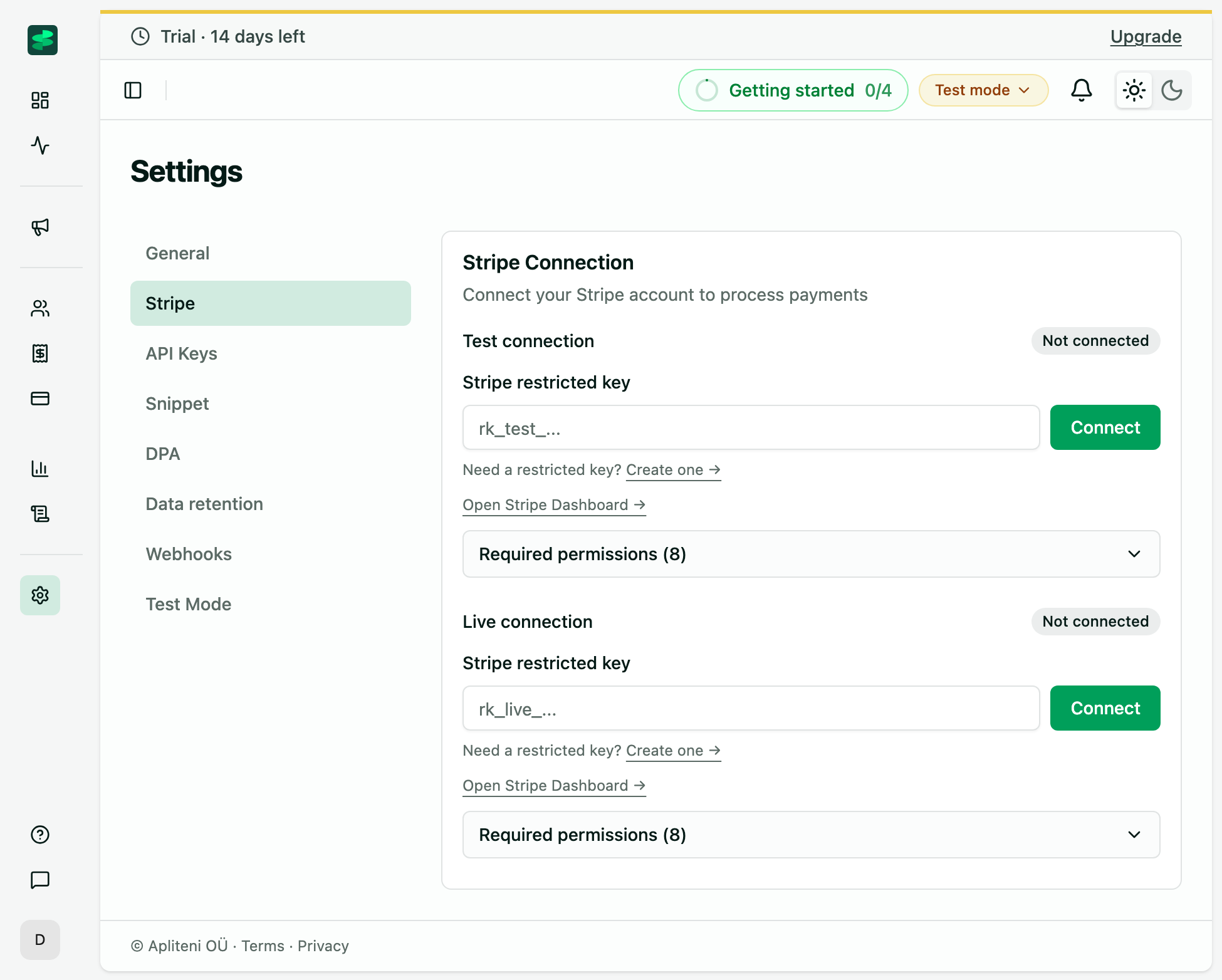1222x980 pixels.
Task: Select the Stripe settings tab
Action: click(x=271, y=303)
